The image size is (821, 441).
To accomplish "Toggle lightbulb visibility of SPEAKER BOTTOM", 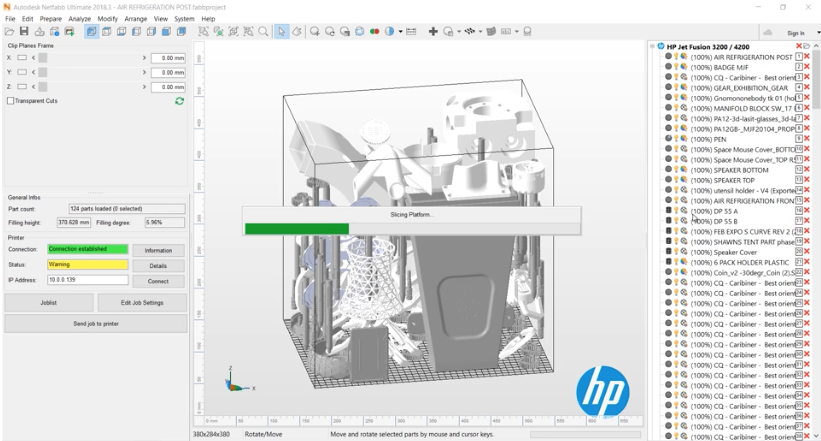I will (676, 170).
